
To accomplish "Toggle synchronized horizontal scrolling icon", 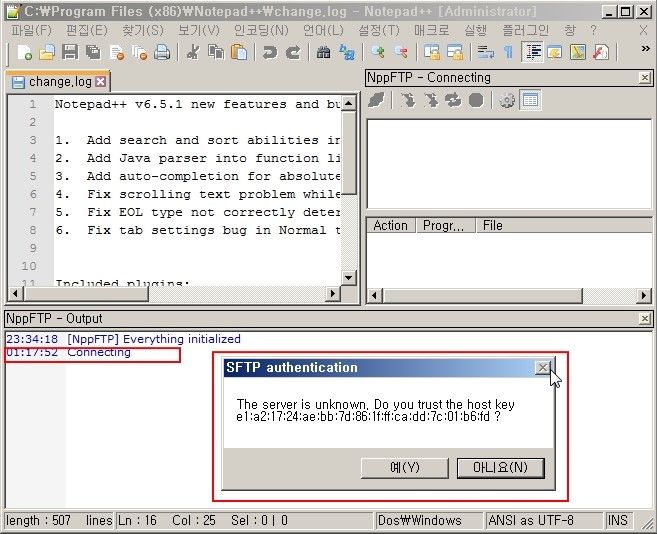I will [455, 52].
